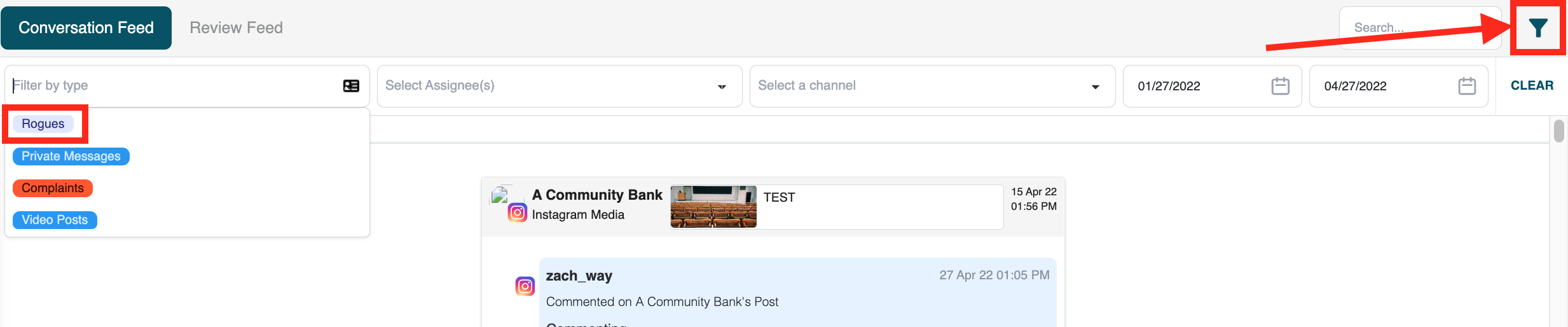Focus the Filter by type field
Viewport: 1568px width, 327px height.
(x=172, y=86)
